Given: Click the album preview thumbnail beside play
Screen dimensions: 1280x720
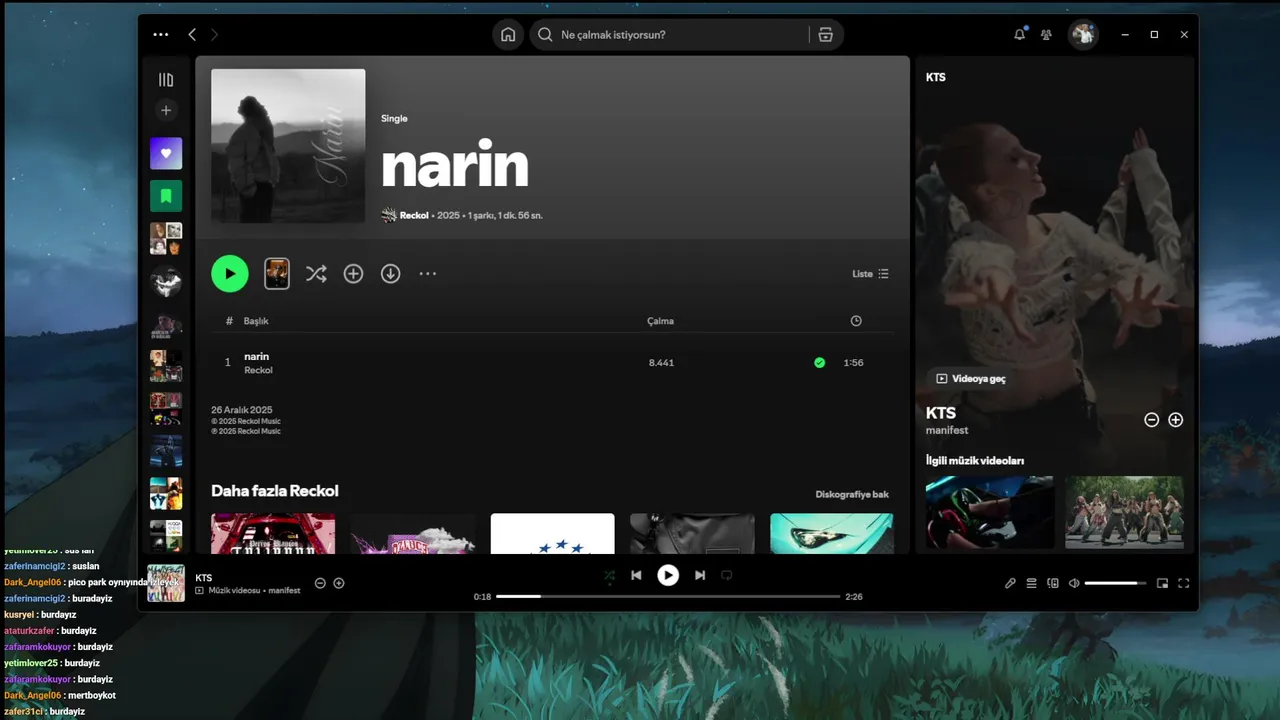Looking at the screenshot, I should pyautogui.click(x=277, y=273).
